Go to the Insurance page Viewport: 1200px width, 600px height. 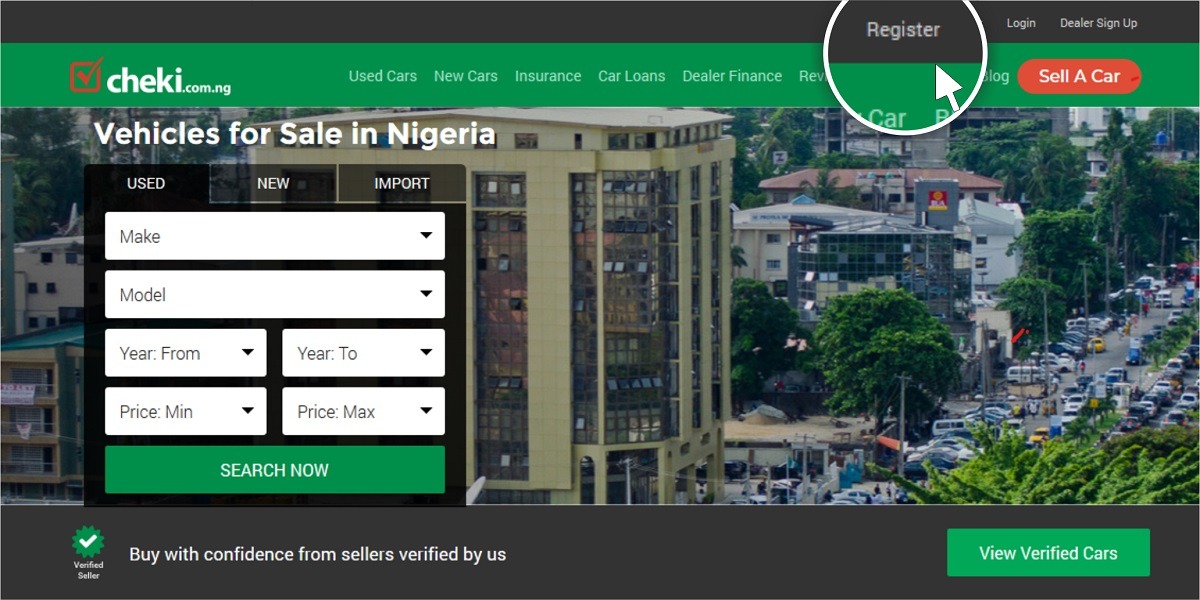pos(548,76)
